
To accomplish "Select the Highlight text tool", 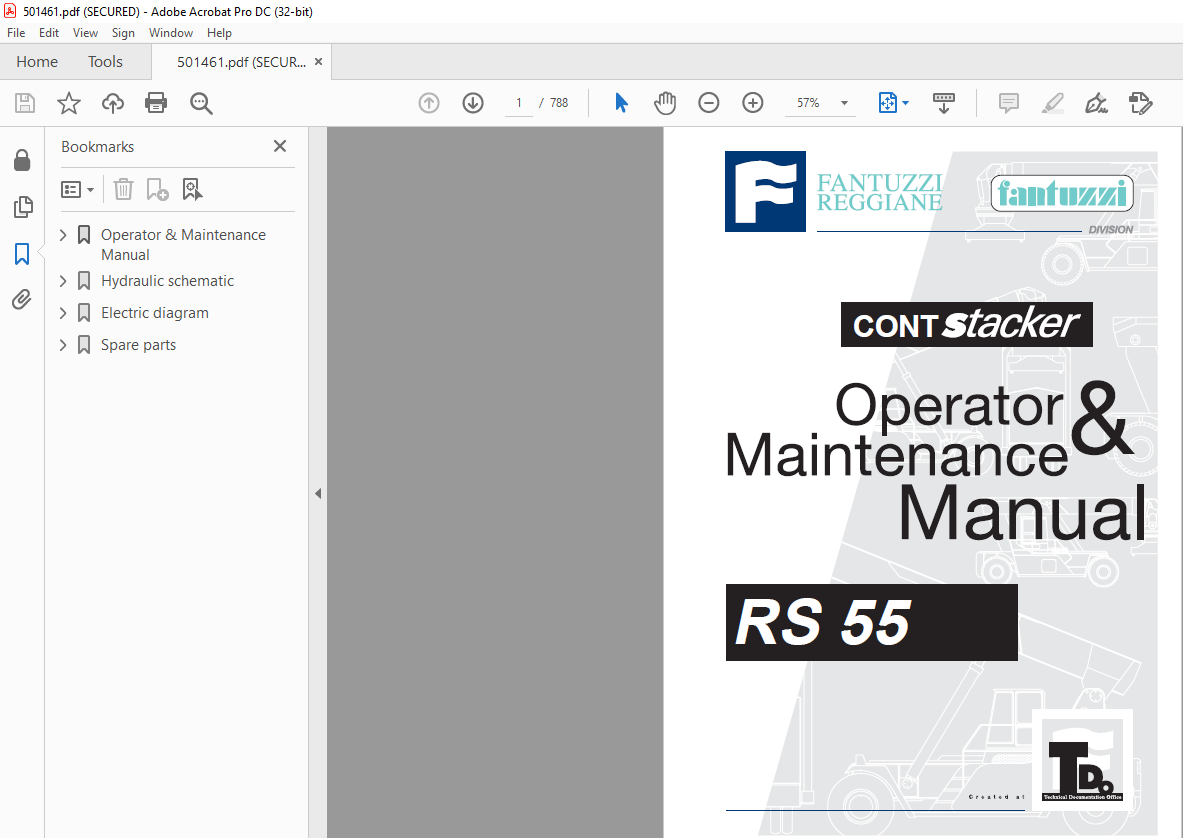I will pyautogui.click(x=1052, y=103).
